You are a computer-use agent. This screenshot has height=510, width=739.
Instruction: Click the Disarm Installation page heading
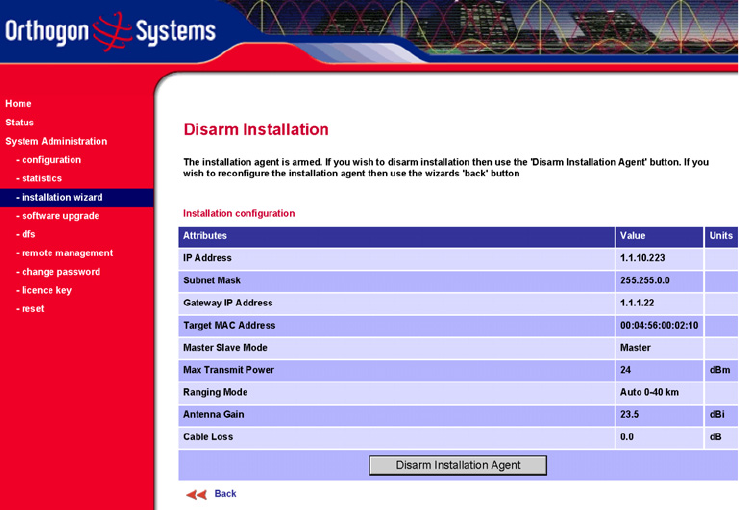click(256, 130)
